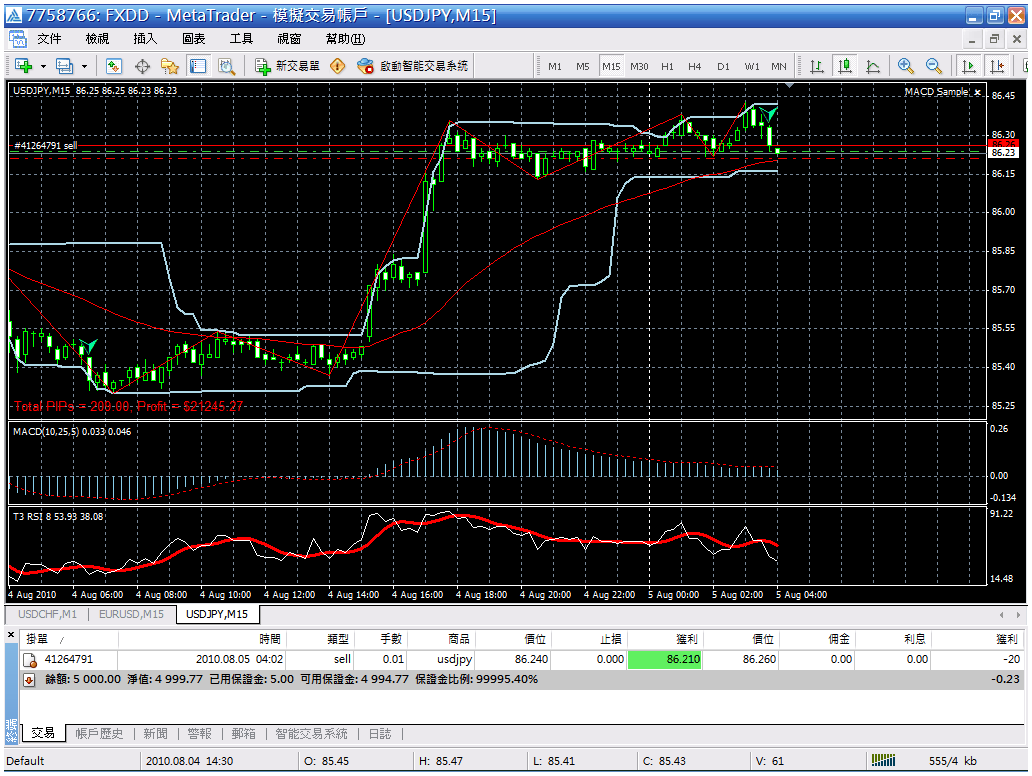Screen dimensions: 1032x776
Task: Click the MetaEditor yellow diamond icon
Action: coord(337,66)
